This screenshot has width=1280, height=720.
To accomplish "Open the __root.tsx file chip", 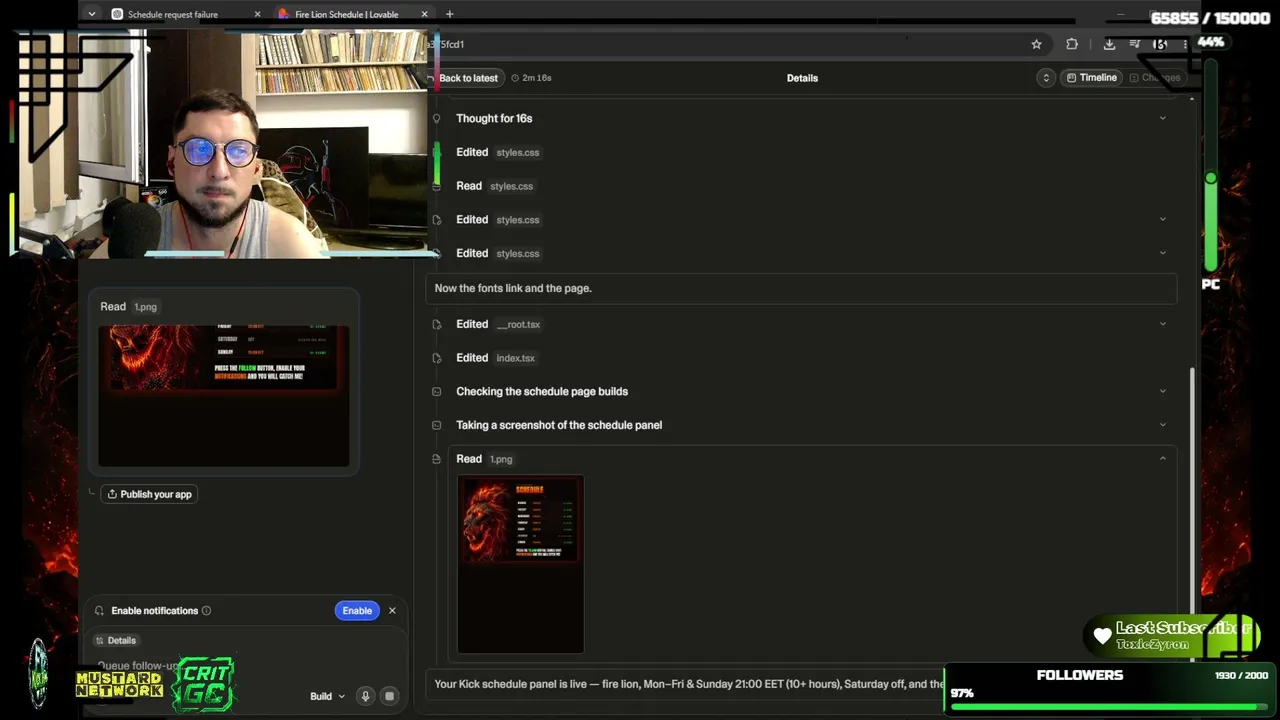I will pyautogui.click(x=518, y=324).
